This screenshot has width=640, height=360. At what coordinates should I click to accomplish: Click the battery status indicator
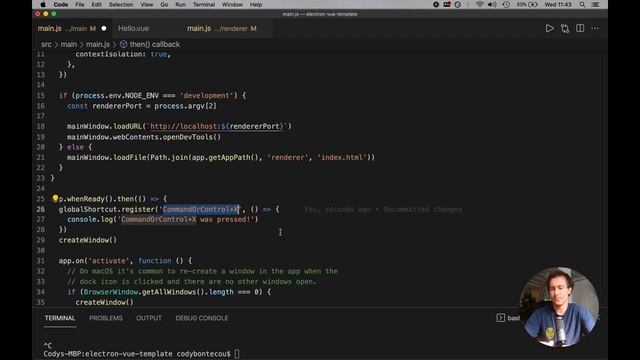click(x=527, y=4)
